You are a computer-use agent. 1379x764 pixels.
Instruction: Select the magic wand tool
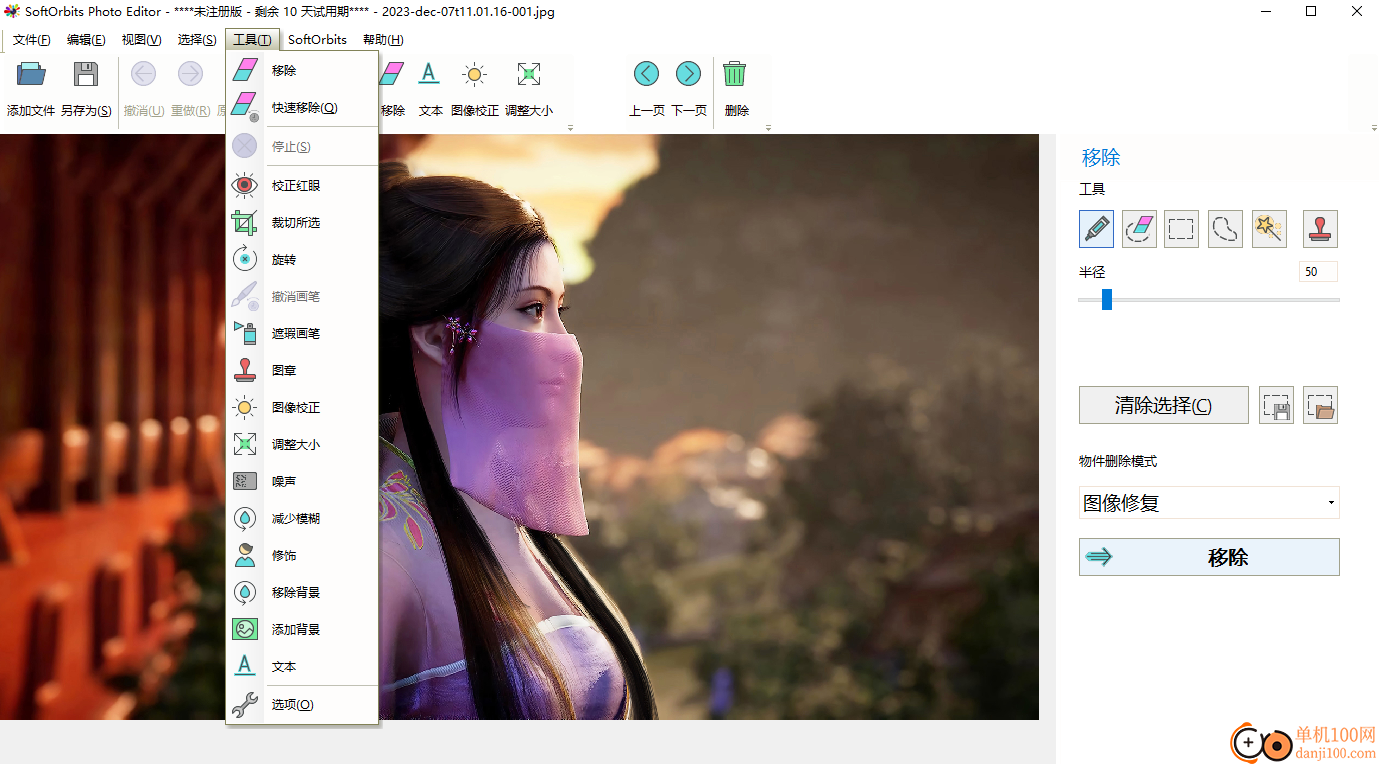coord(1269,229)
